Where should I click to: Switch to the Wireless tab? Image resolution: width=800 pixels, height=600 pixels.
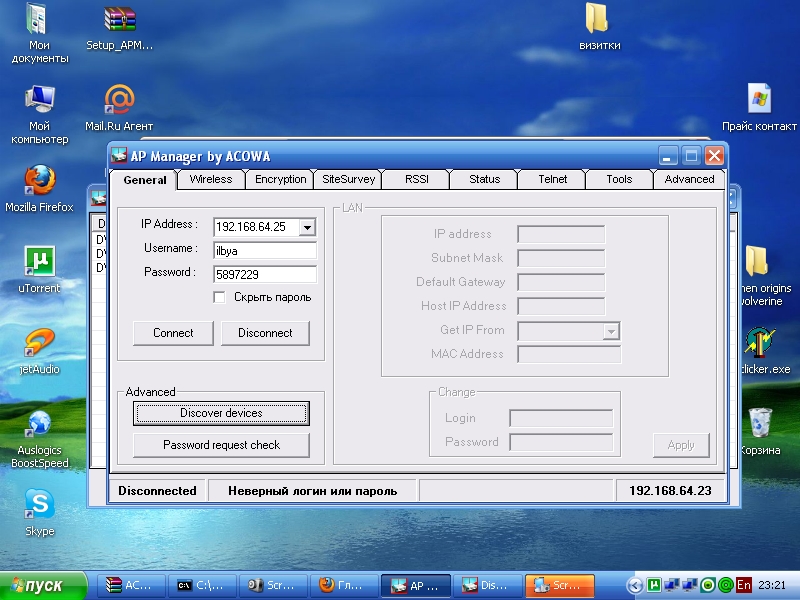(x=211, y=179)
